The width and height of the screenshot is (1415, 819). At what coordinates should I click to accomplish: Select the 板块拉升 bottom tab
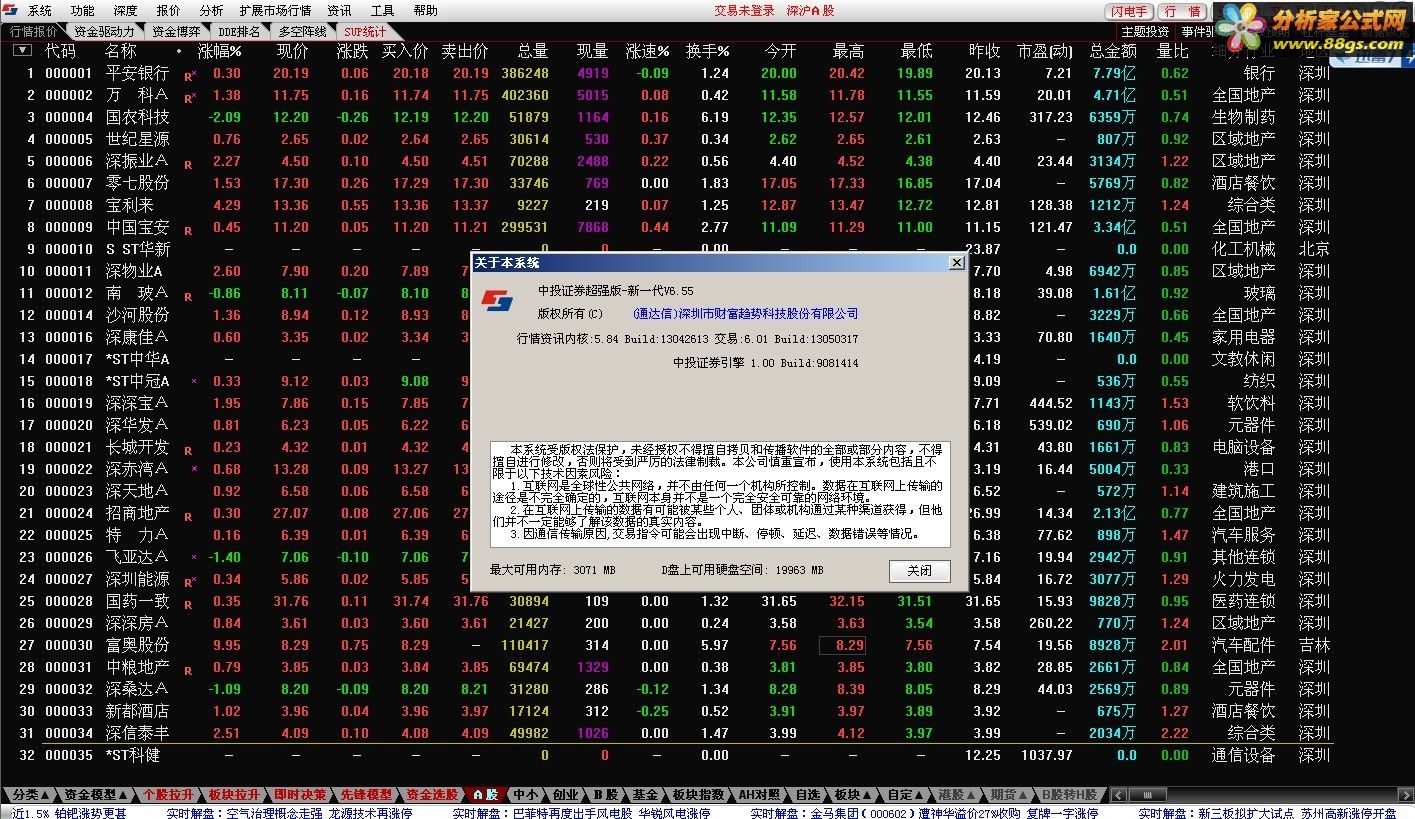[x=233, y=795]
